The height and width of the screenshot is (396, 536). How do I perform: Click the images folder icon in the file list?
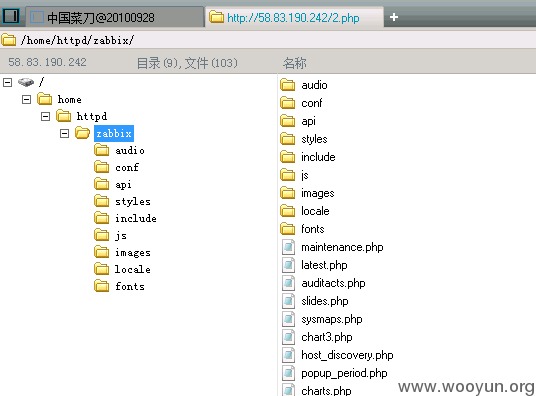287,193
